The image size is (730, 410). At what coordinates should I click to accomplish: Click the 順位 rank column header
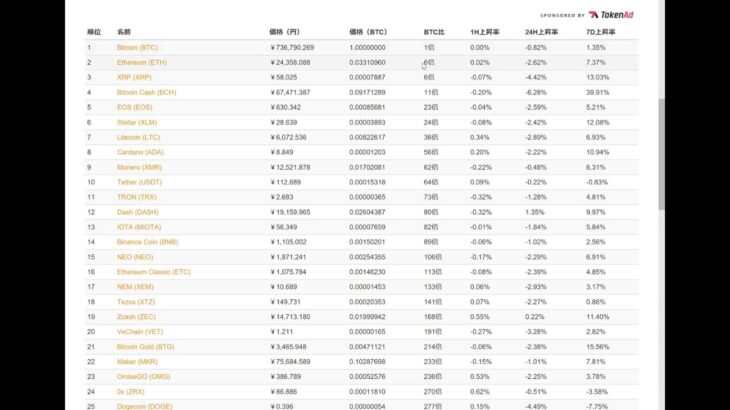coord(94,32)
